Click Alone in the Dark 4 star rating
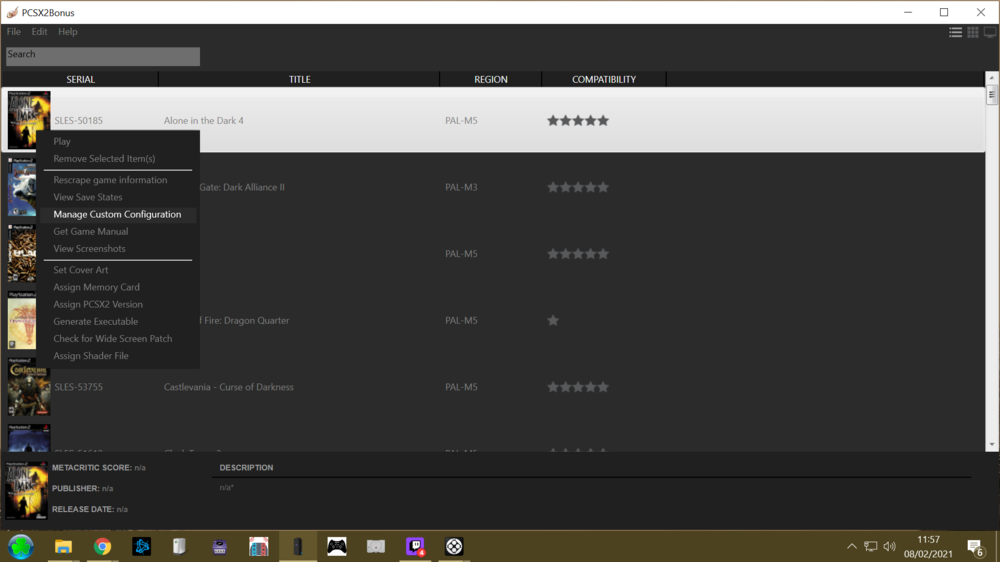Viewport: 1000px width, 562px height. click(577, 121)
